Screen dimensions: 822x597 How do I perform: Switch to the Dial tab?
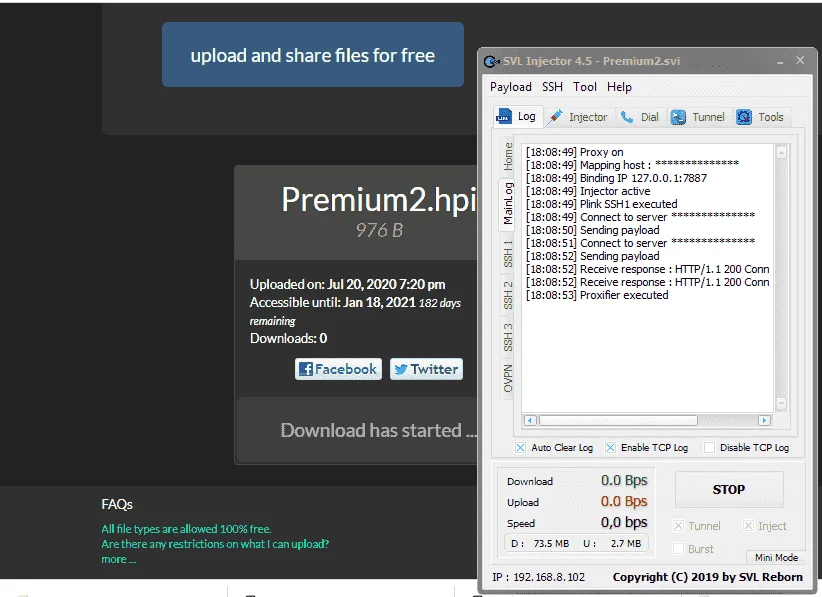(640, 117)
